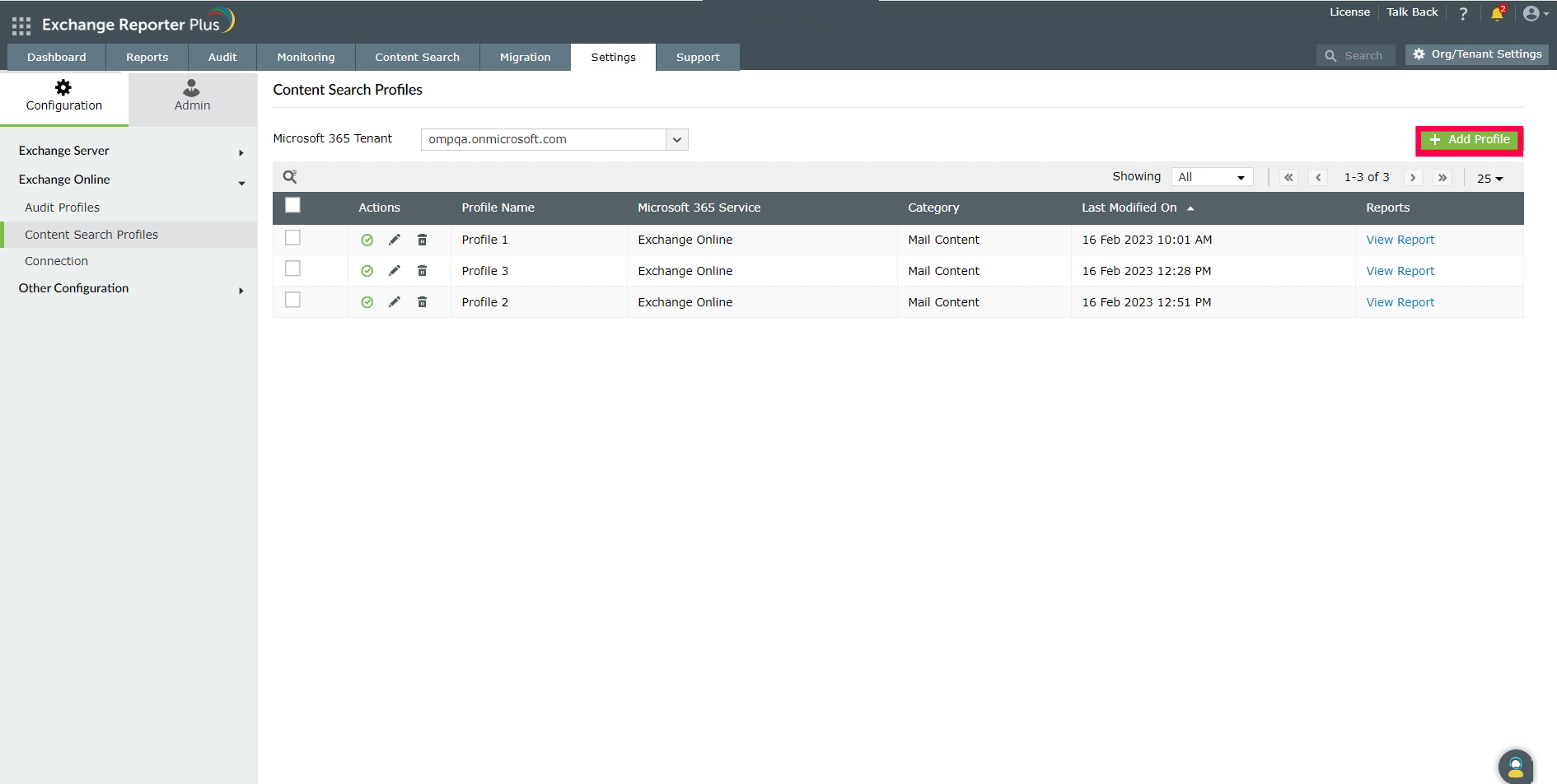
Task: Enable Profile 1 using its green check icon
Action: coord(367,240)
